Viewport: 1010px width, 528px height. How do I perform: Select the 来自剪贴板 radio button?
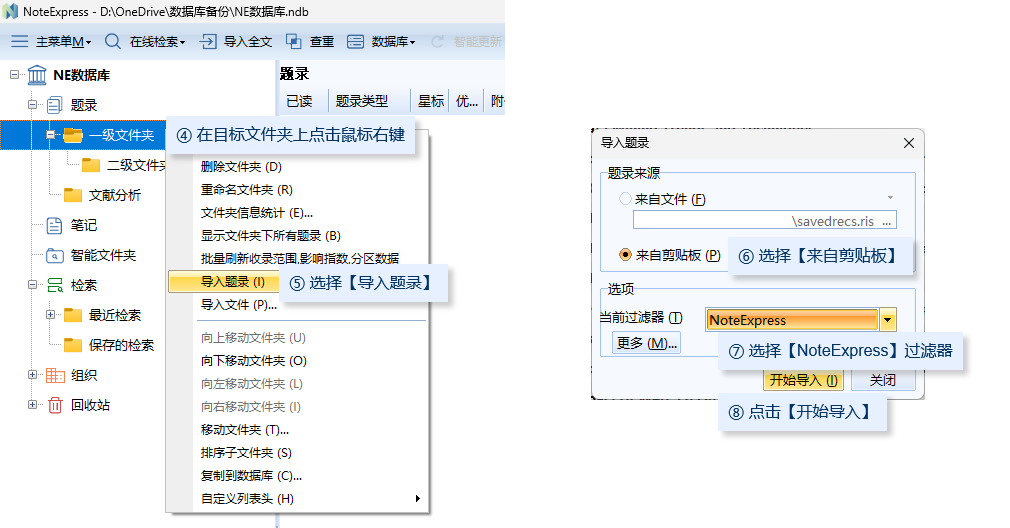pos(625,254)
